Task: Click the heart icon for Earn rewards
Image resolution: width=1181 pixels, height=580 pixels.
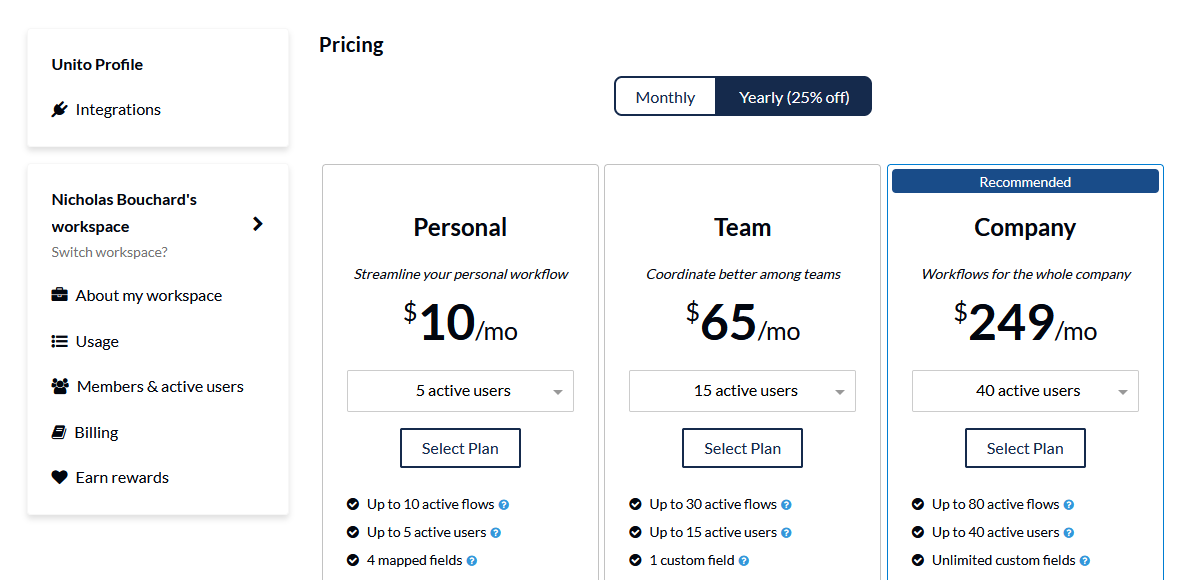Action: coord(60,478)
